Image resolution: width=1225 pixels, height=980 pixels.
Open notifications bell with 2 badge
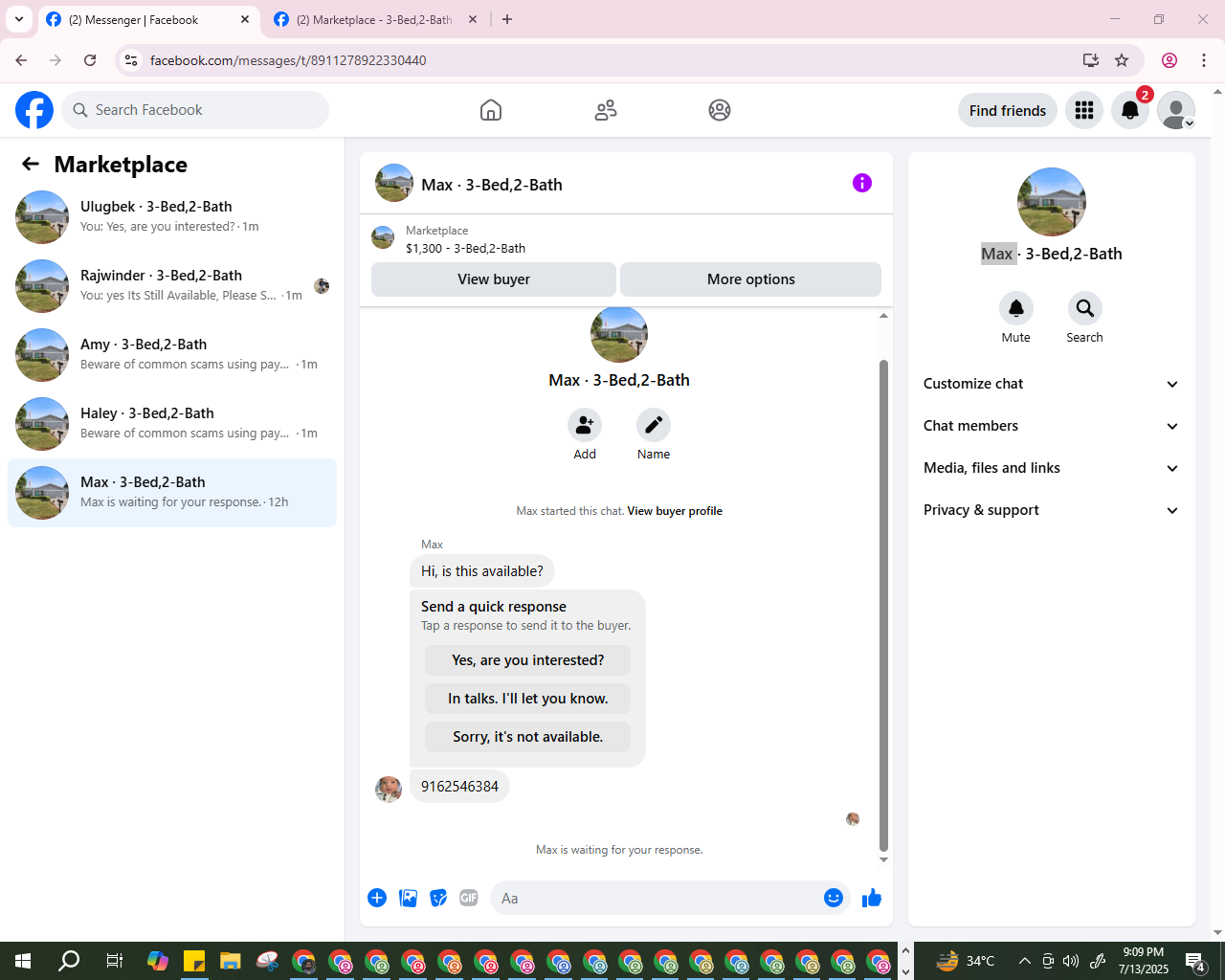[1130, 110]
